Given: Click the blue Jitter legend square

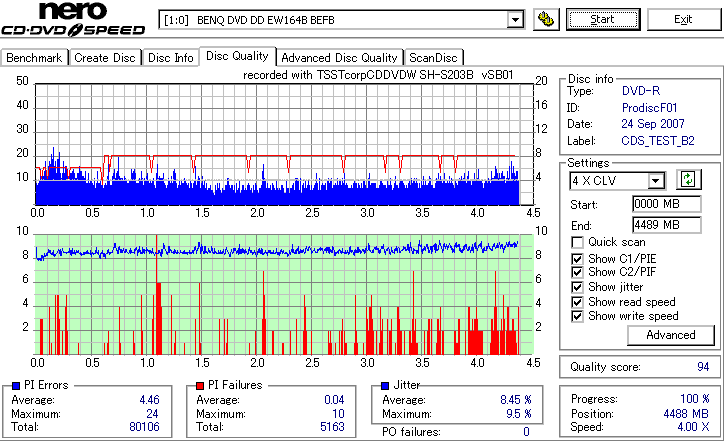Looking at the screenshot, I should [x=385, y=386].
